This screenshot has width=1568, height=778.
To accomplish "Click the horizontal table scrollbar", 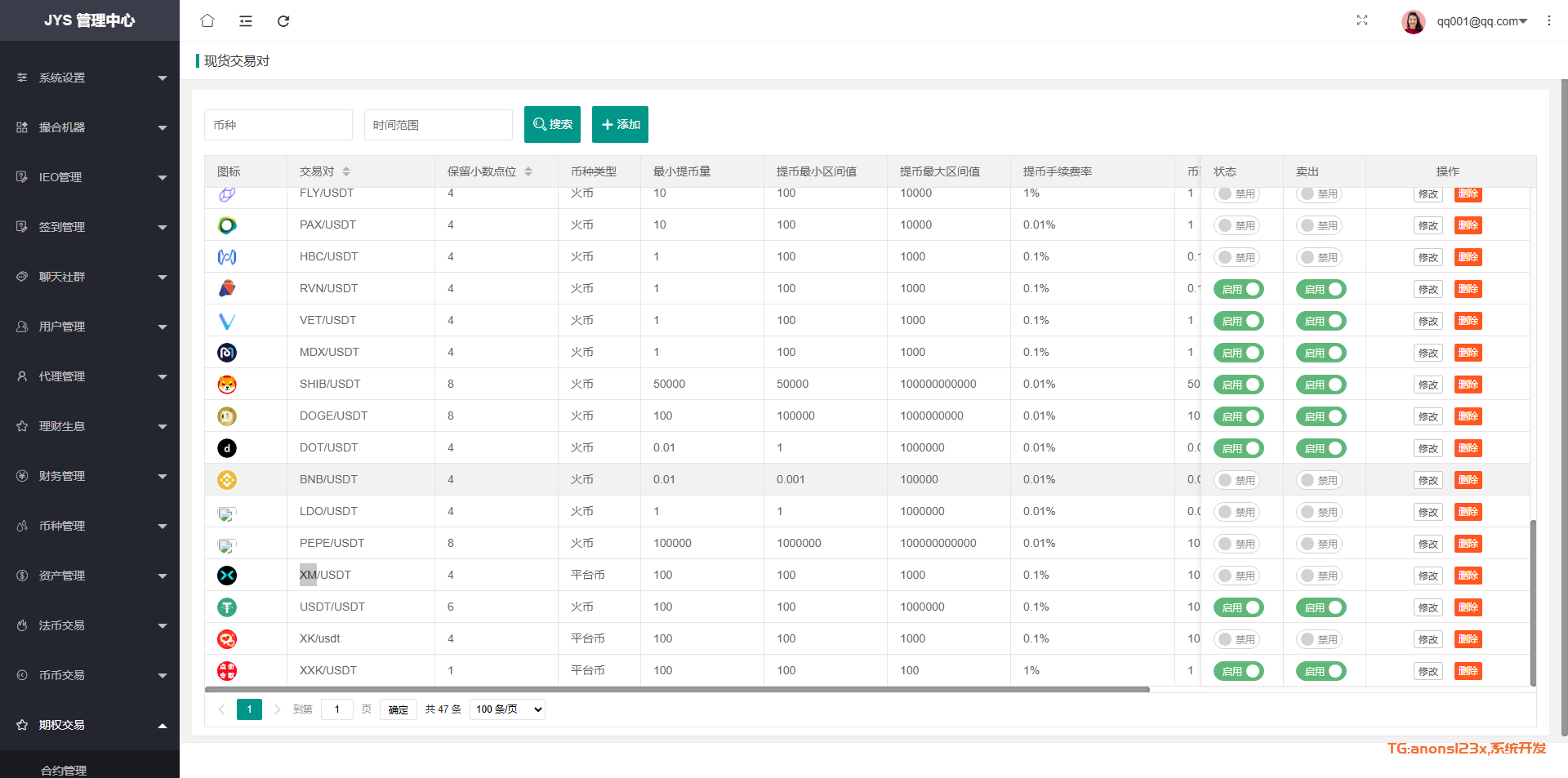I will pyautogui.click(x=678, y=690).
